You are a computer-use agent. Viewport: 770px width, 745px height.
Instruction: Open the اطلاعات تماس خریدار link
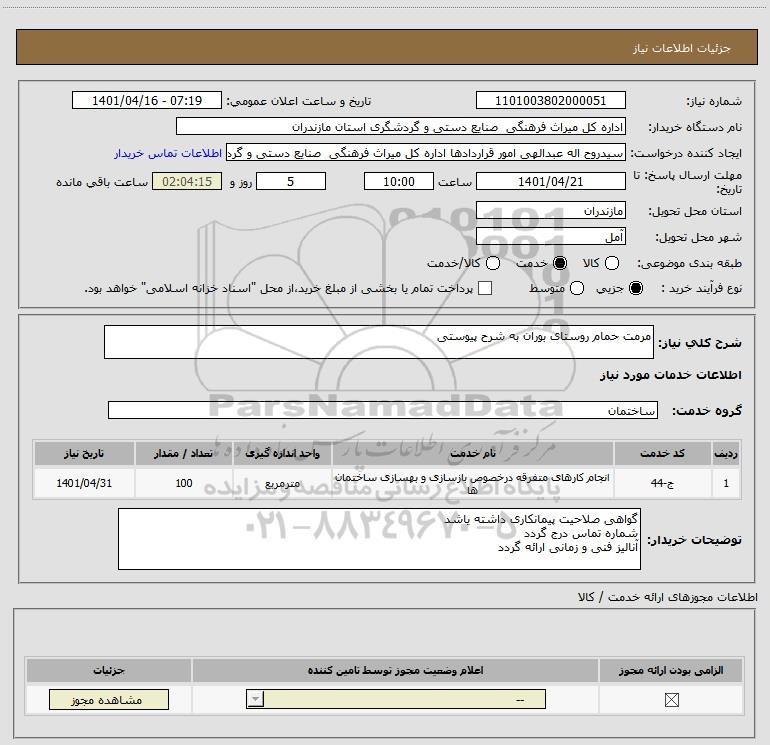point(168,153)
